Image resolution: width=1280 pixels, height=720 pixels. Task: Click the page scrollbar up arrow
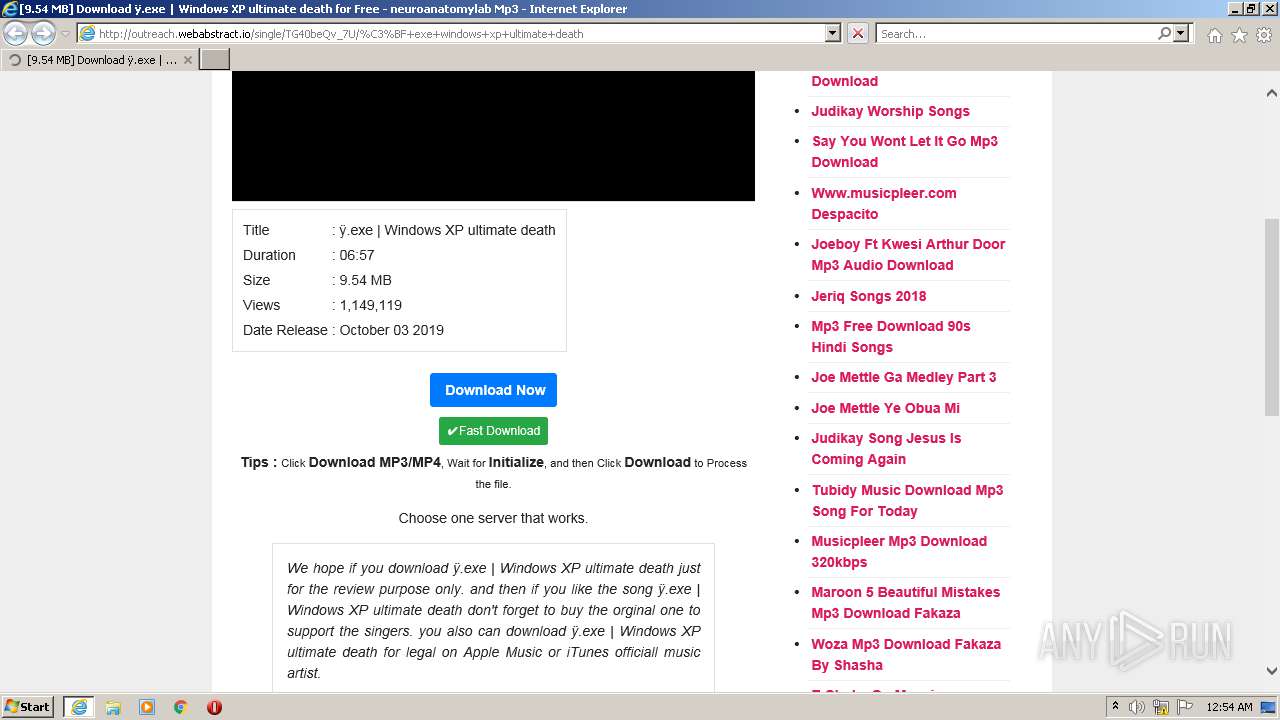point(1271,93)
